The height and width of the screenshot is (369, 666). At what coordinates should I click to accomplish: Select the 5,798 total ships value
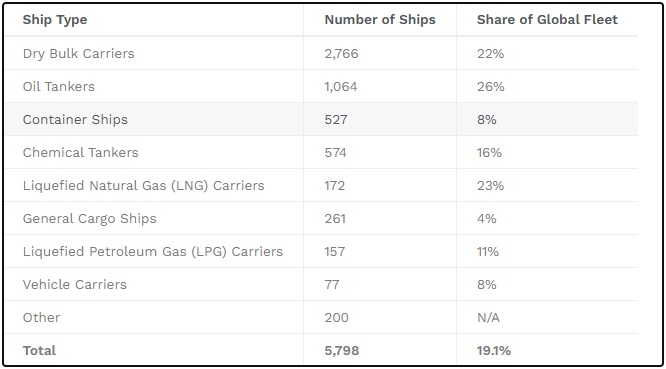coord(342,351)
